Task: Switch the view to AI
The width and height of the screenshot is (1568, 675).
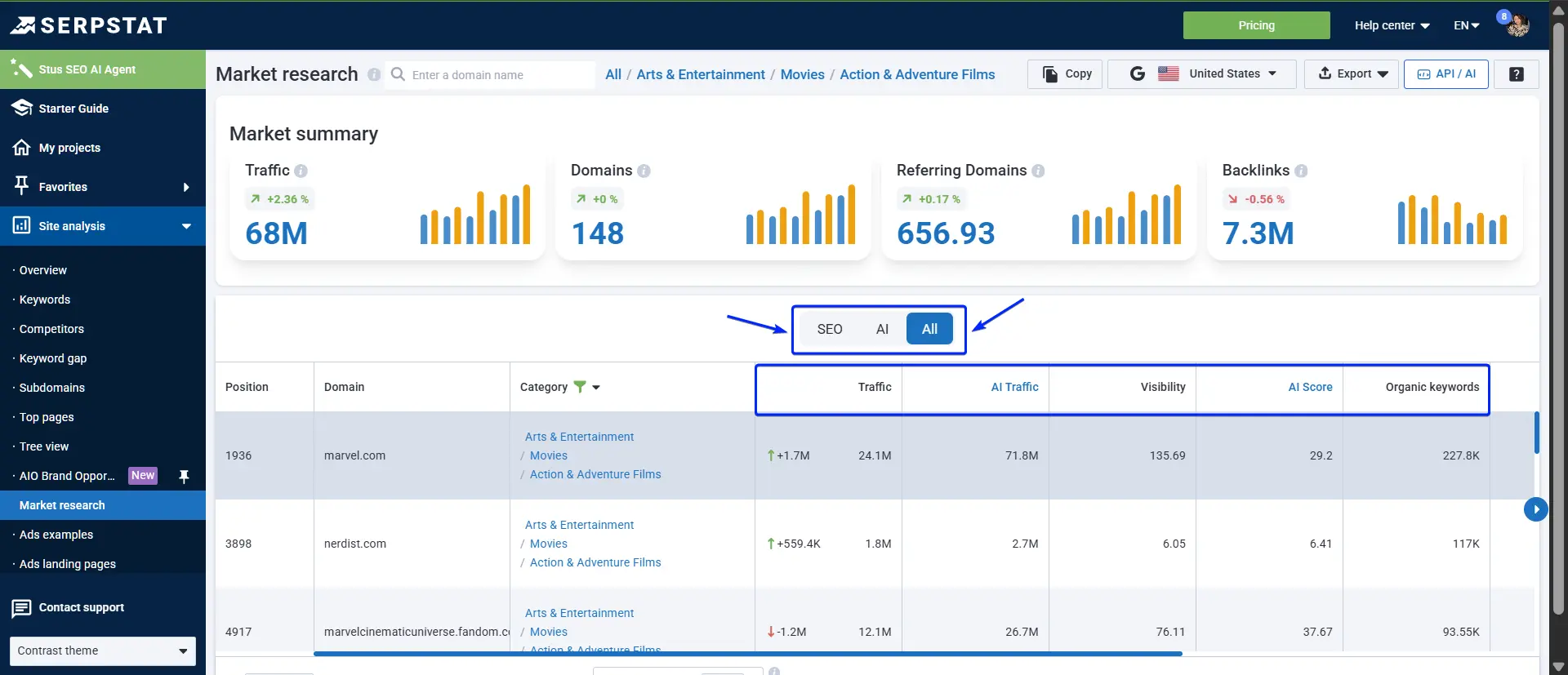Action: click(x=882, y=329)
